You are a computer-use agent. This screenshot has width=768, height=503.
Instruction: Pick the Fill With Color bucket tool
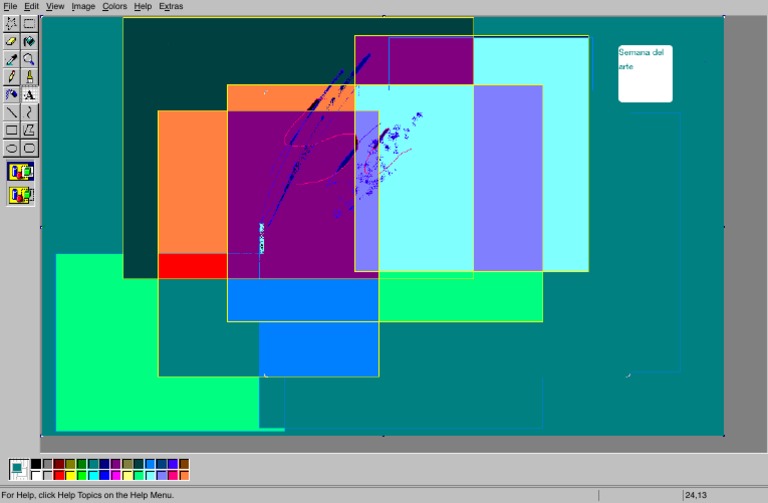29,41
